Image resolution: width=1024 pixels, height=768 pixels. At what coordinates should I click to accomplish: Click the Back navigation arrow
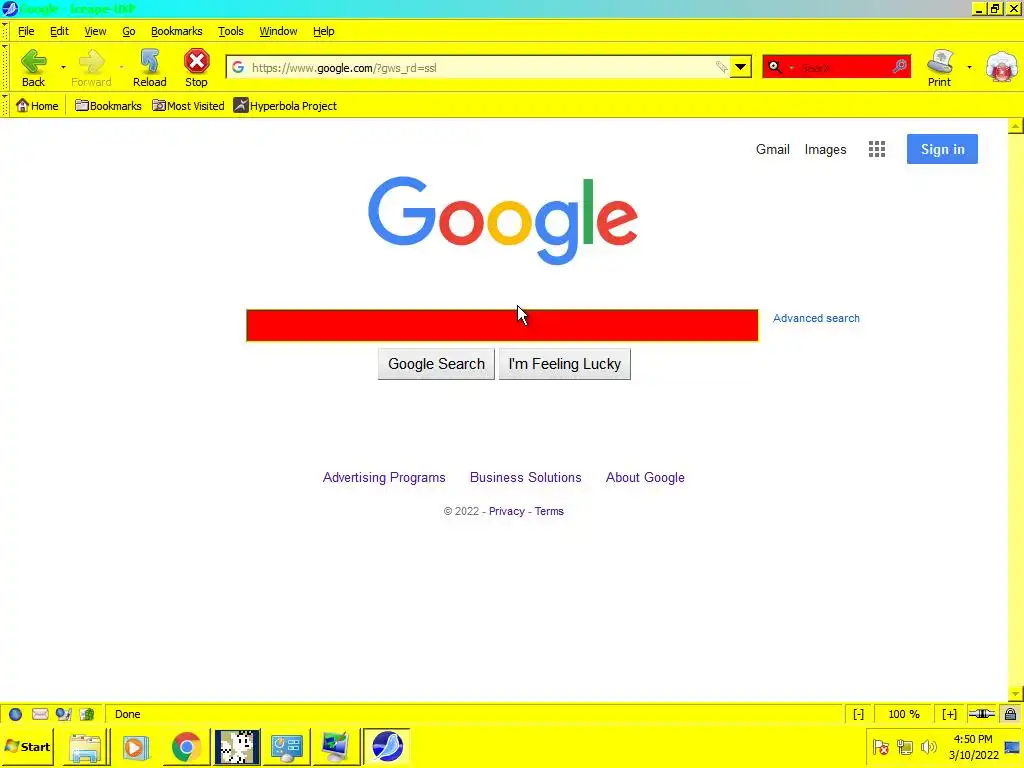point(33,67)
